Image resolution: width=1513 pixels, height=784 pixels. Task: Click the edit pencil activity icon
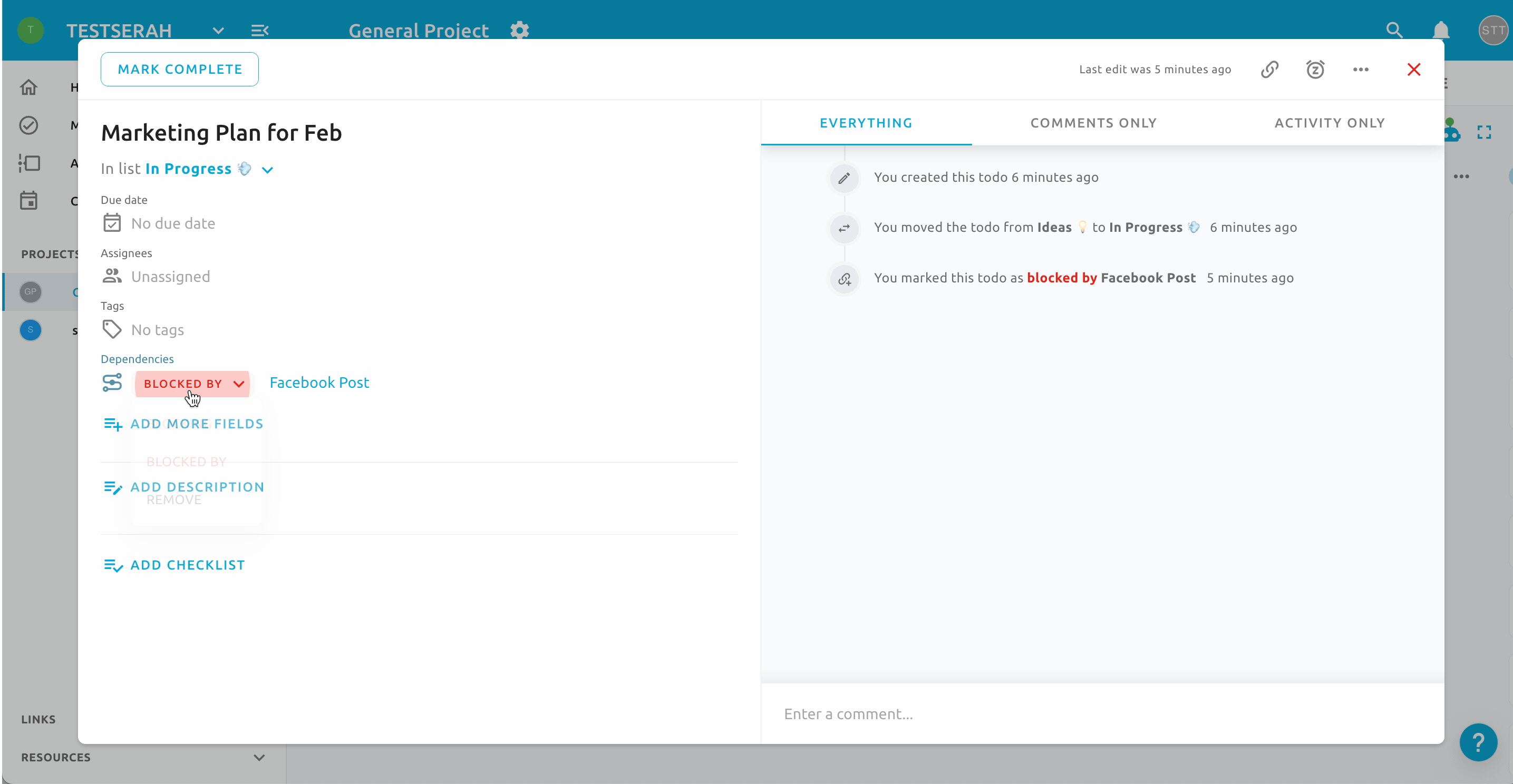pyautogui.click(x=843, y=178)
